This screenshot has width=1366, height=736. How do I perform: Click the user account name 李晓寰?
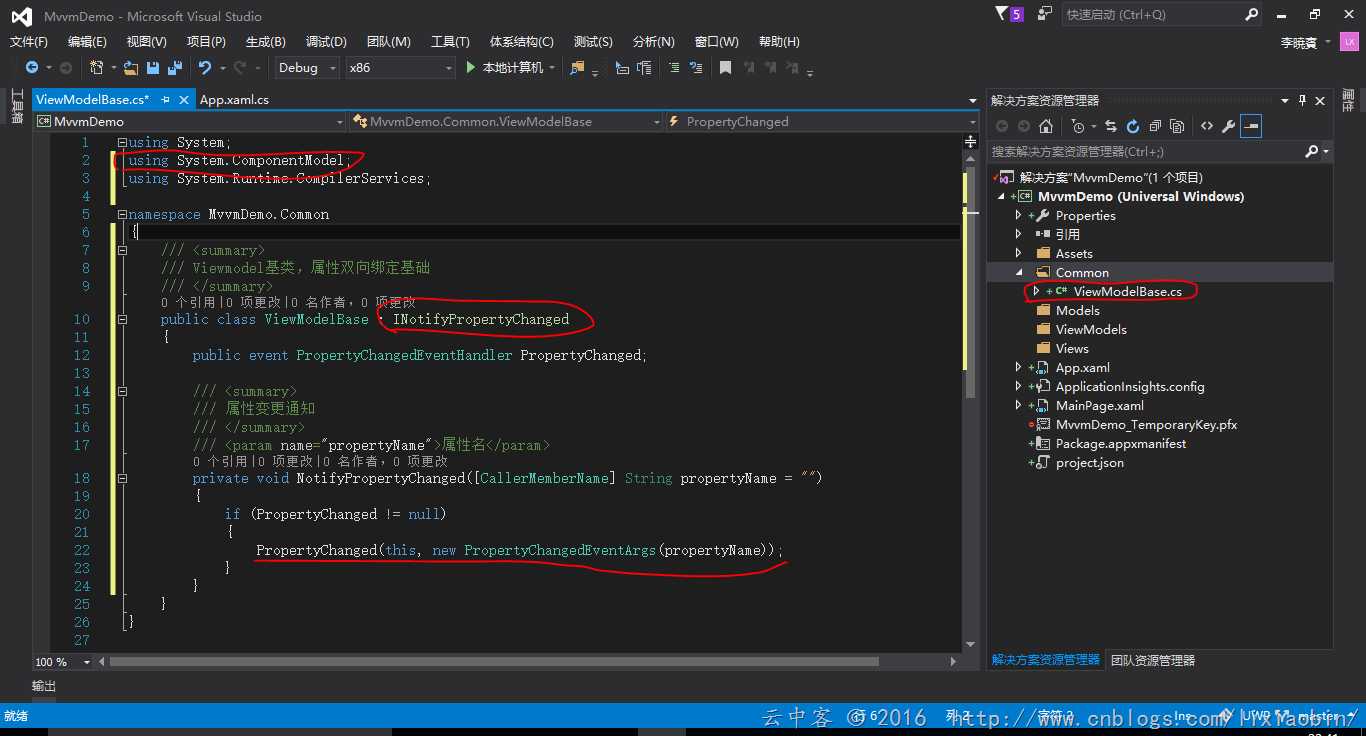[x=1299, y=42]
